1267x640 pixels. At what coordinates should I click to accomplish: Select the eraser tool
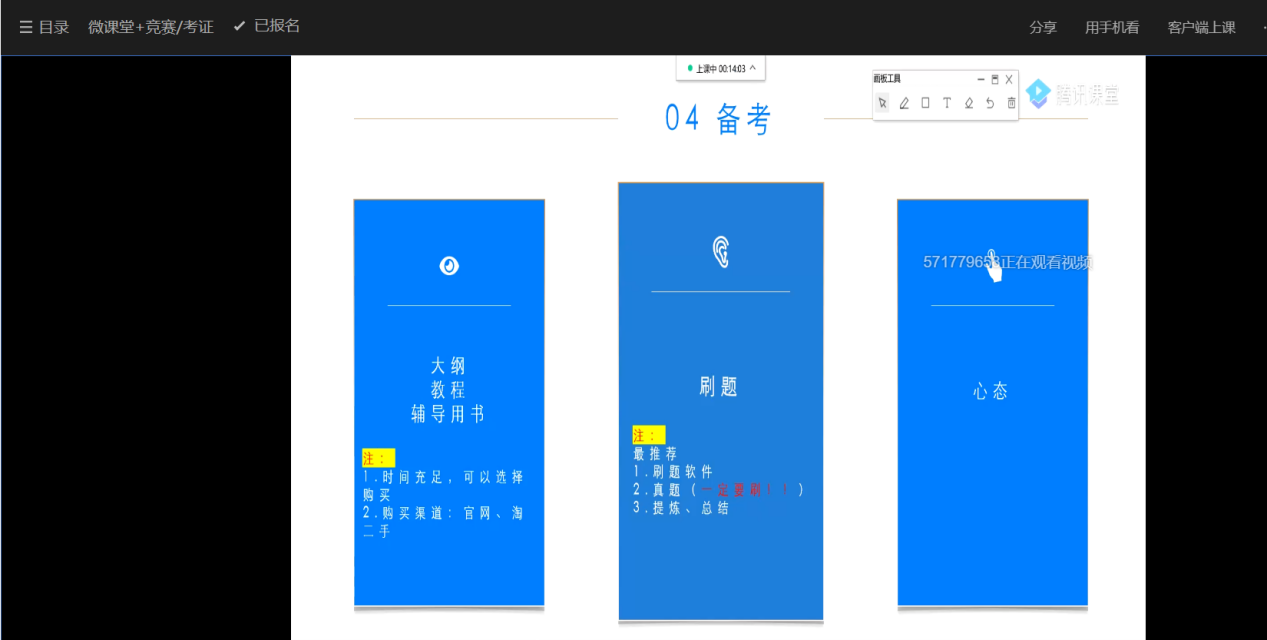pyautogui.click(x=968, y=103)
